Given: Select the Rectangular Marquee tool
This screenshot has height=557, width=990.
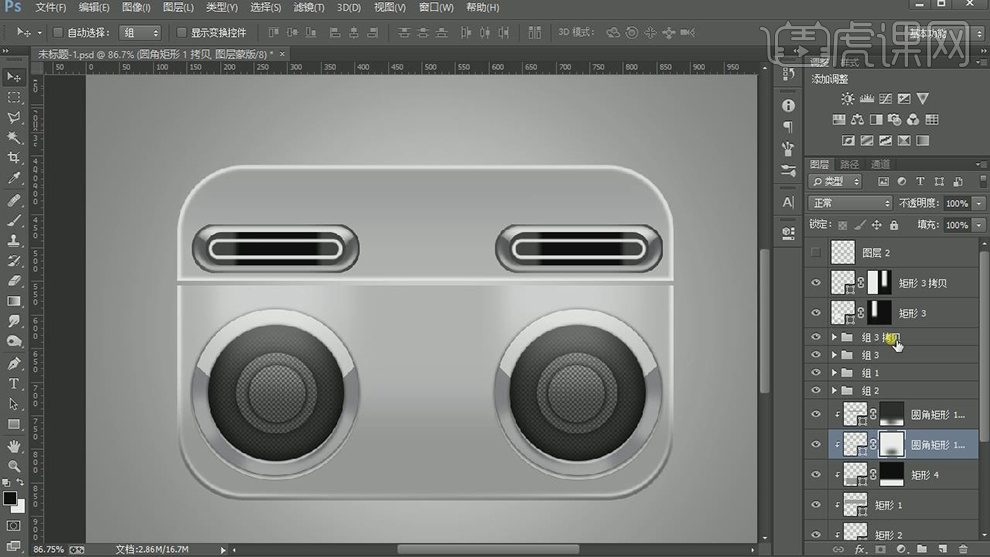Looking at the screenshot, I should (14, 98).
